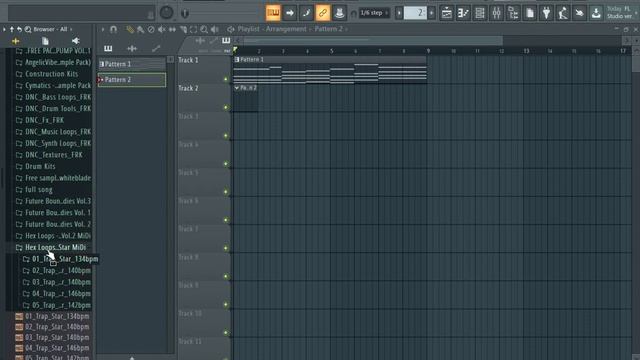Show audio clips tab in picker
This screenshot has width=640, height=360.
132,49
